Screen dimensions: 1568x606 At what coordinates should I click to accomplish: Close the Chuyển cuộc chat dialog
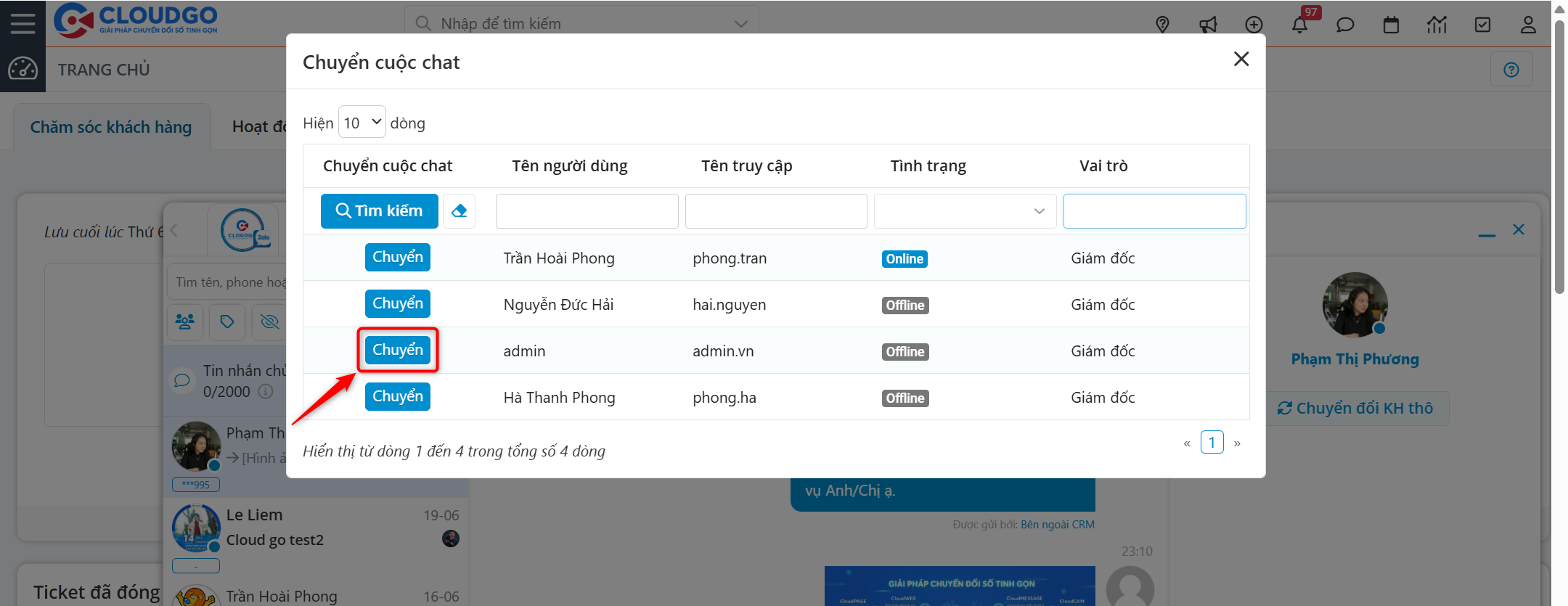[x=1241, y=59]
